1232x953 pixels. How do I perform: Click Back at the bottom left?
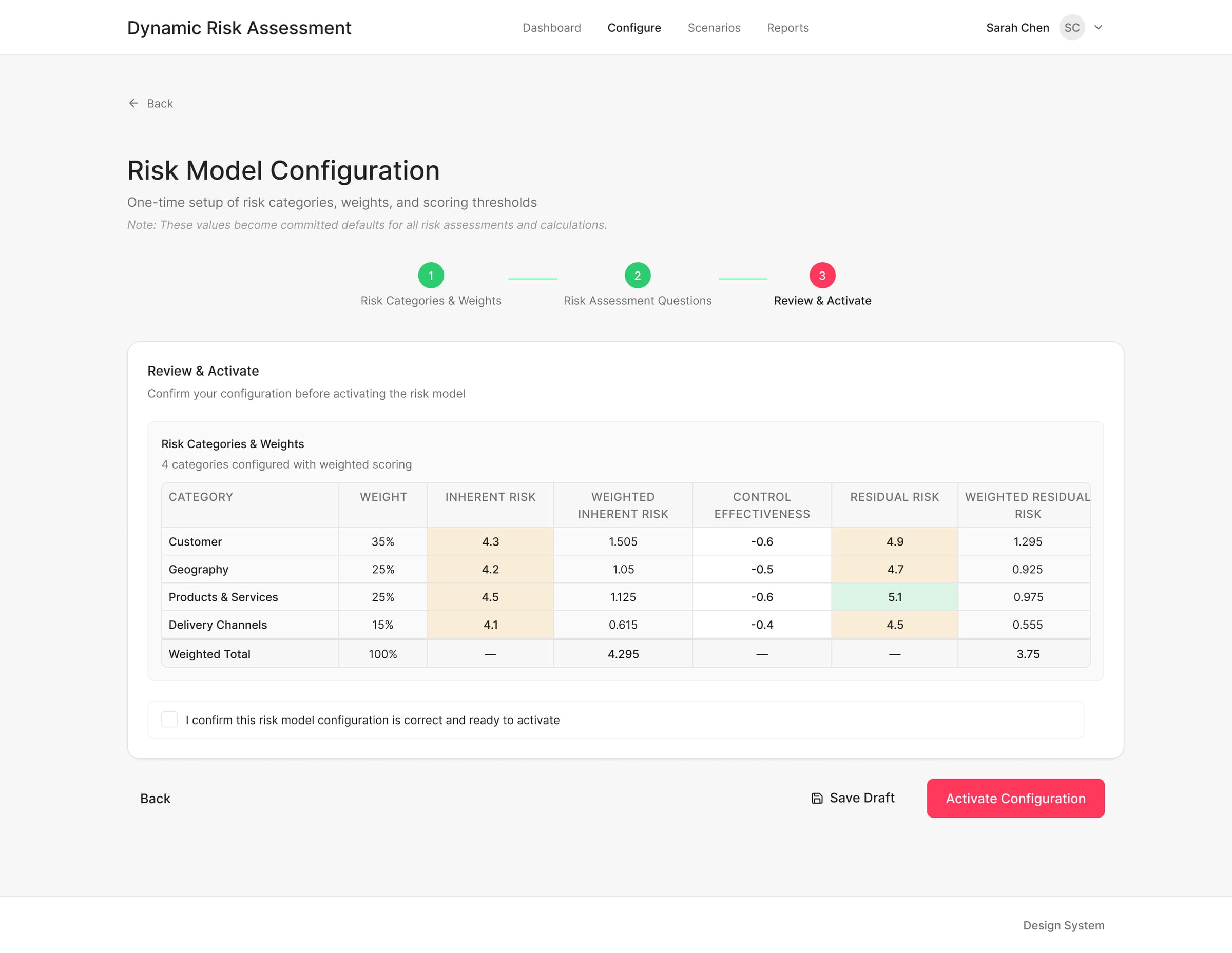click(x=155, y=798)
